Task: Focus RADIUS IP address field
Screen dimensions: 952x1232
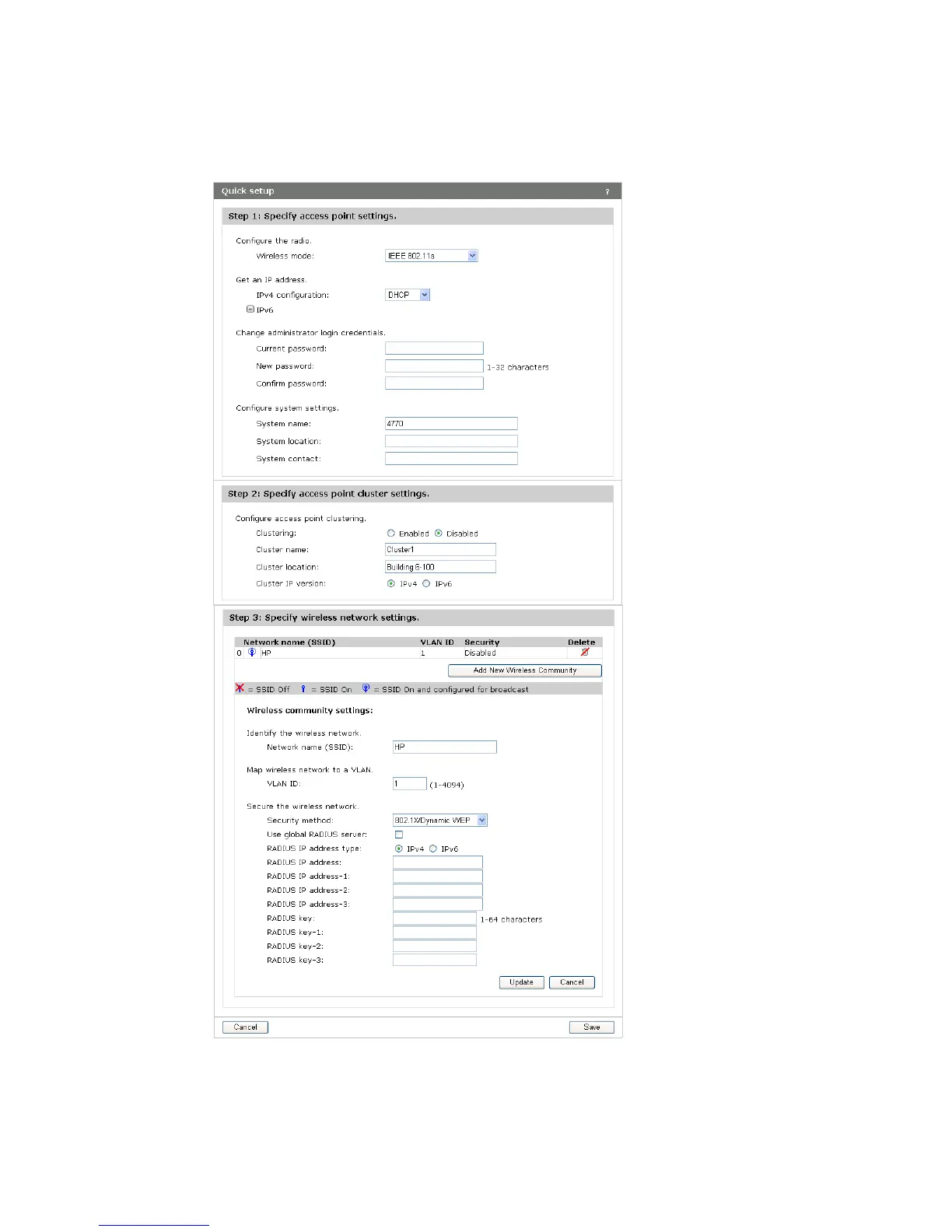Action: (437, 863)
